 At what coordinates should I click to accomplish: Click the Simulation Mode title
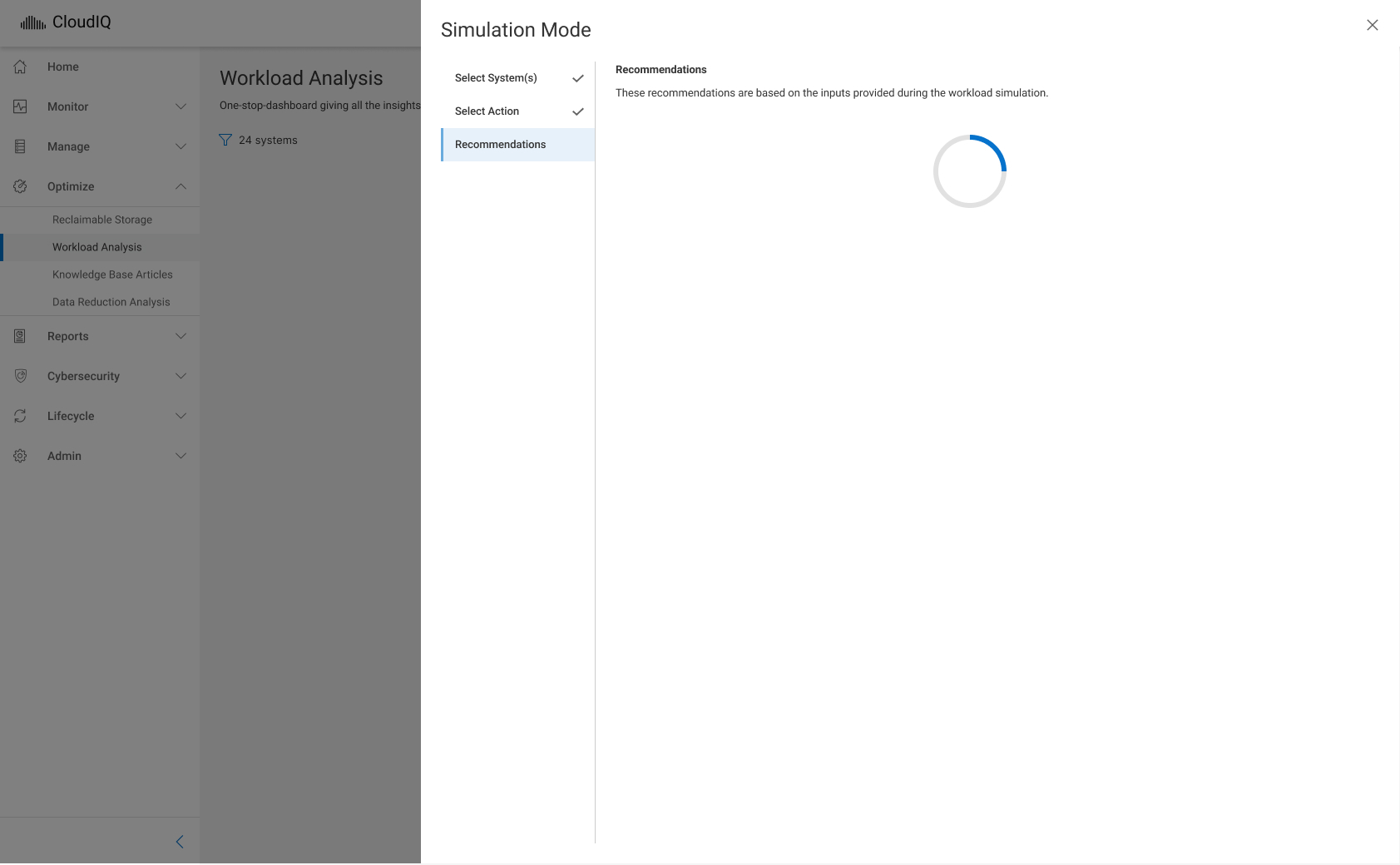click(516, 30)
